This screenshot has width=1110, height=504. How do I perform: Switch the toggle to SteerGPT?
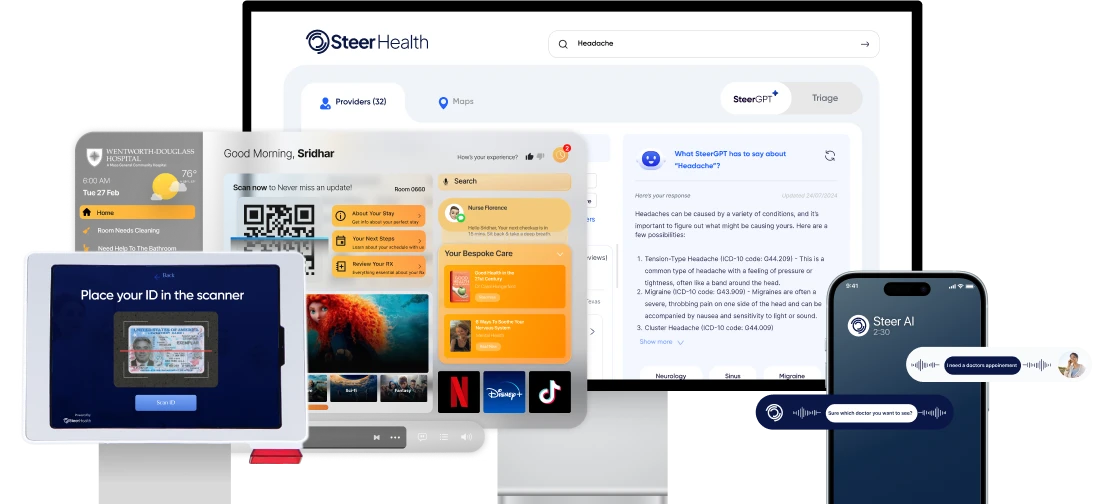point(755,98)
